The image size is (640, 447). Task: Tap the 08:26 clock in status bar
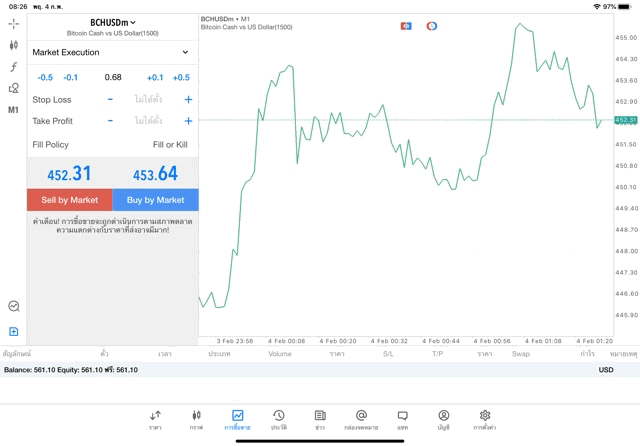click(18, 7)
